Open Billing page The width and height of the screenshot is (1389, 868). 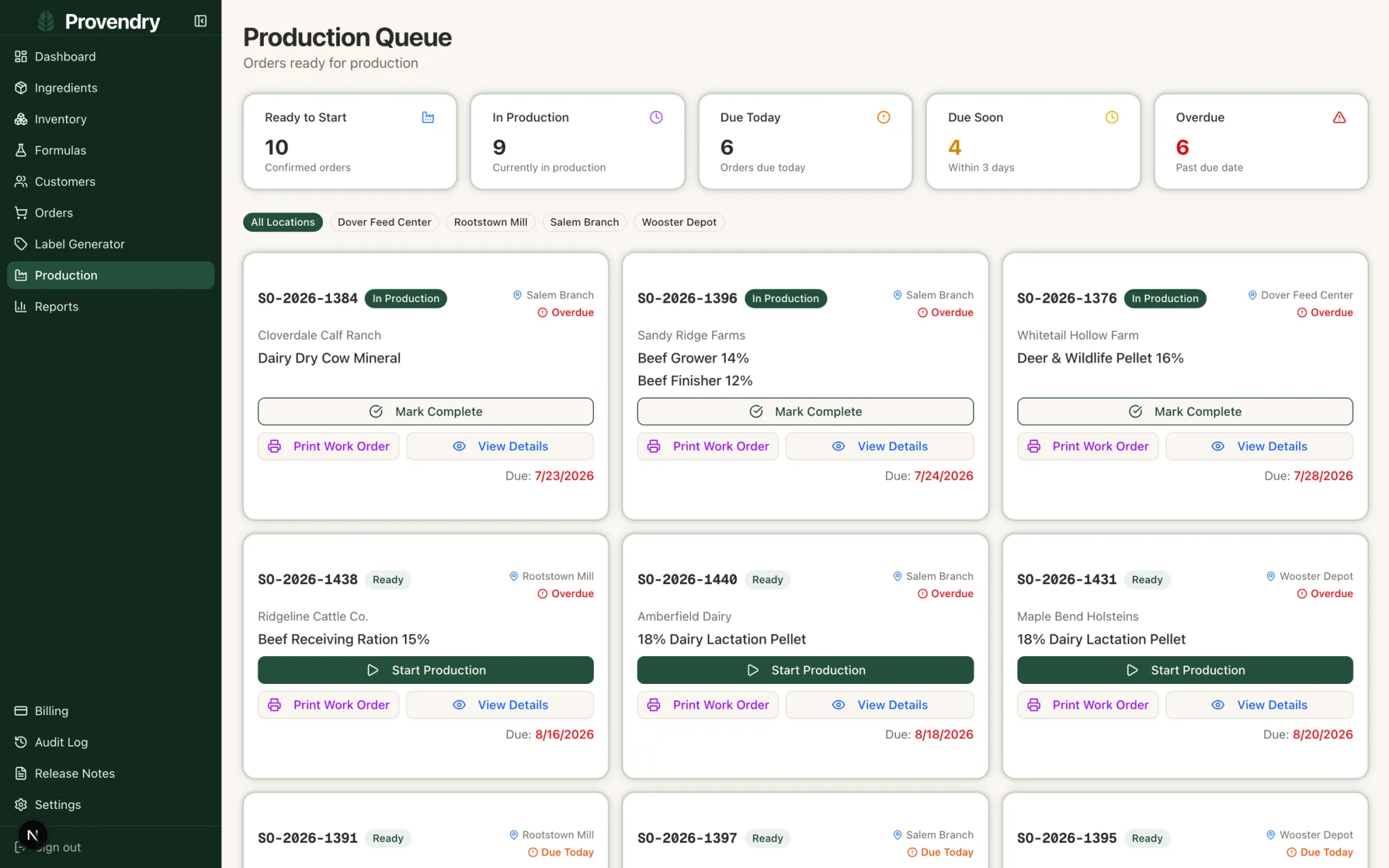(110, 710)
